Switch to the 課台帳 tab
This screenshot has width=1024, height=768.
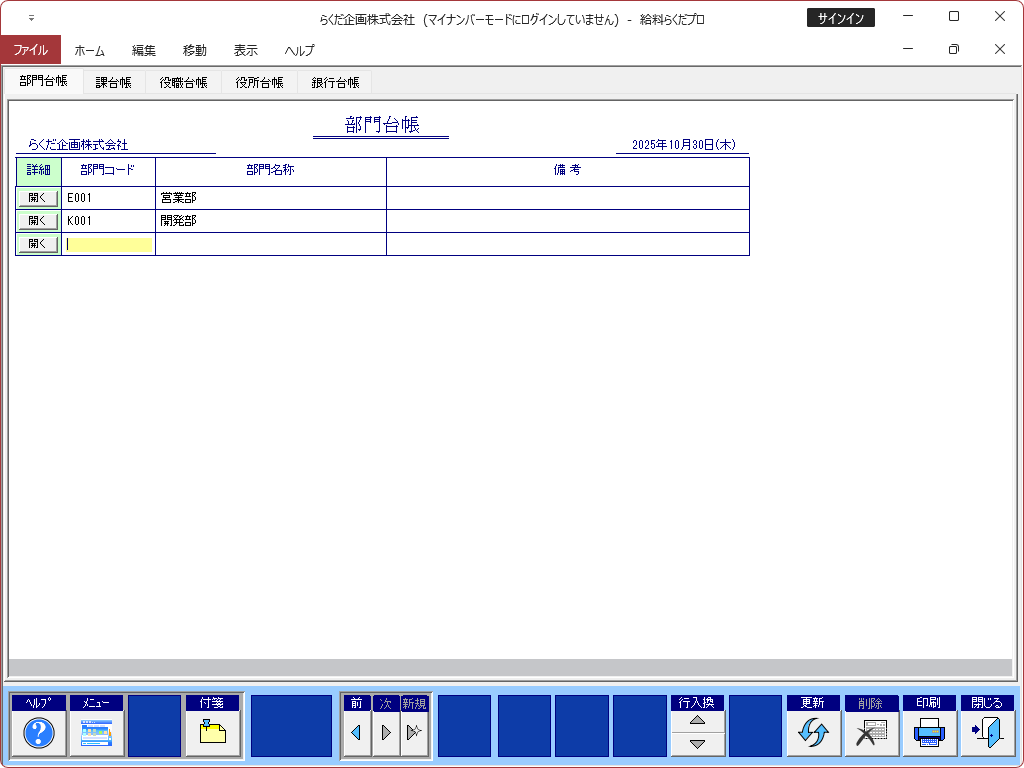pyautogui.click(x=113, y=83)
